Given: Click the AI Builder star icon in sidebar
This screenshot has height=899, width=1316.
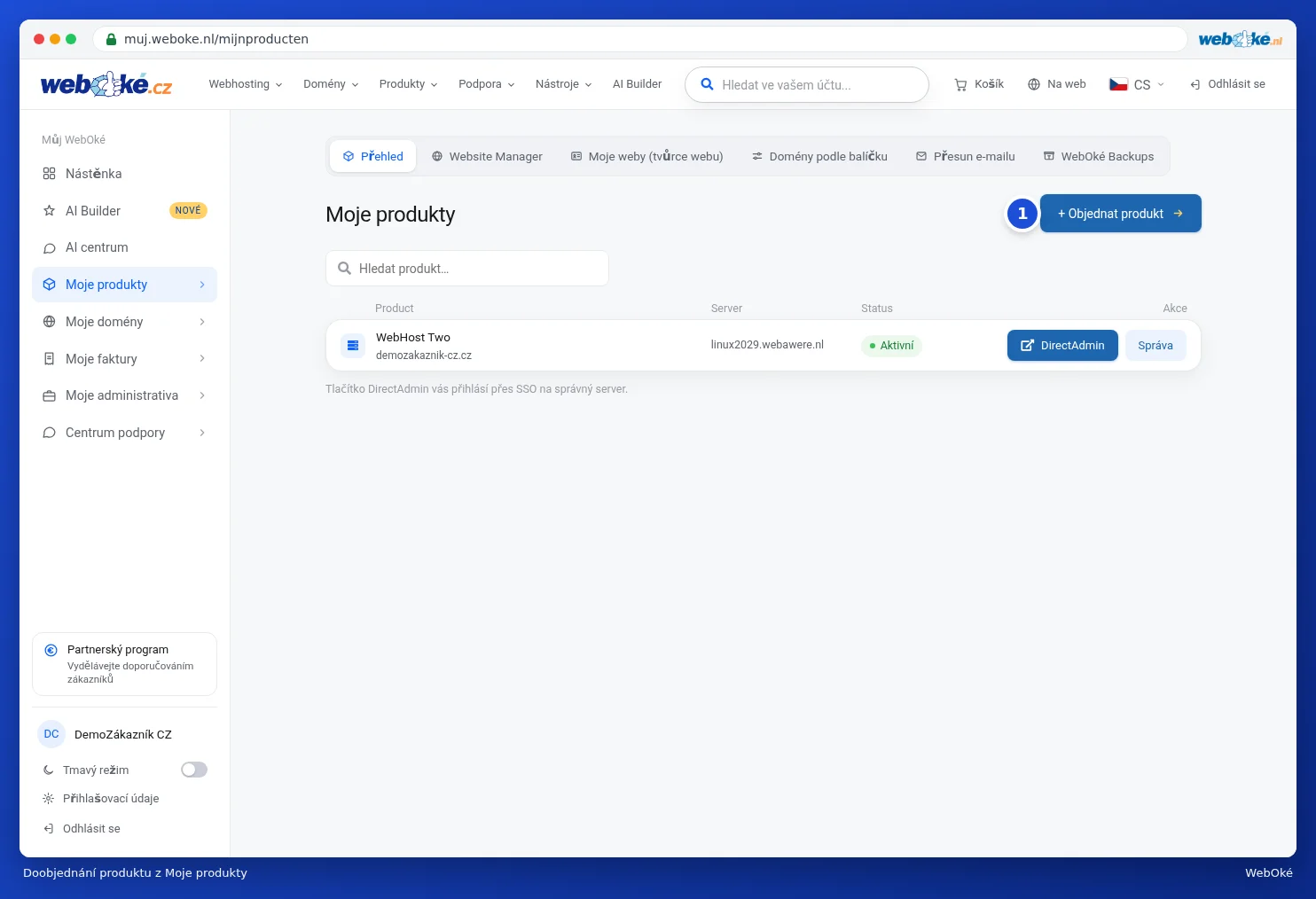Looking at the screenshot, I should pos(50,210).
